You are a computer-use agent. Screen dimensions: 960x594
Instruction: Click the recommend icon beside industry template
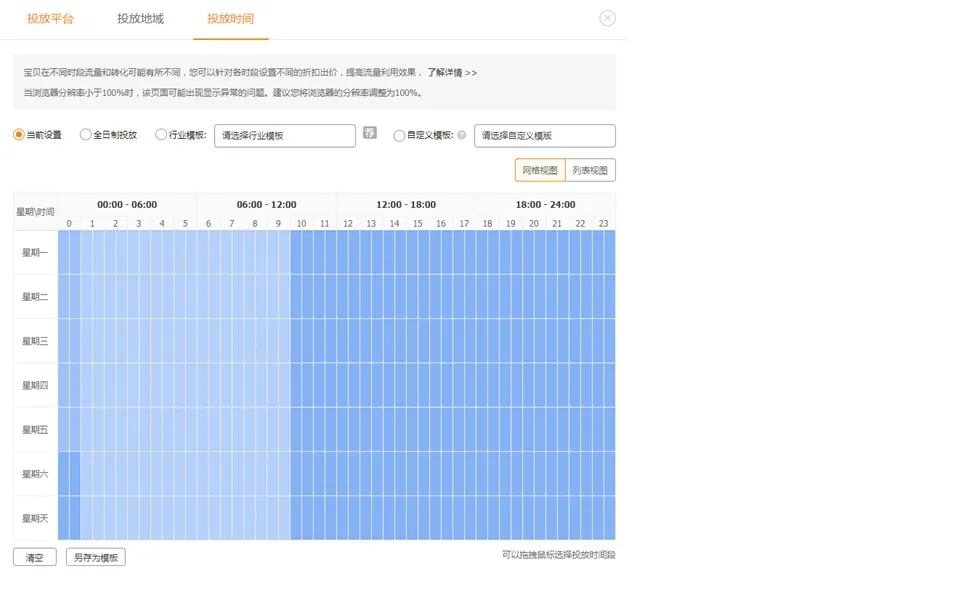click(370, 133)
